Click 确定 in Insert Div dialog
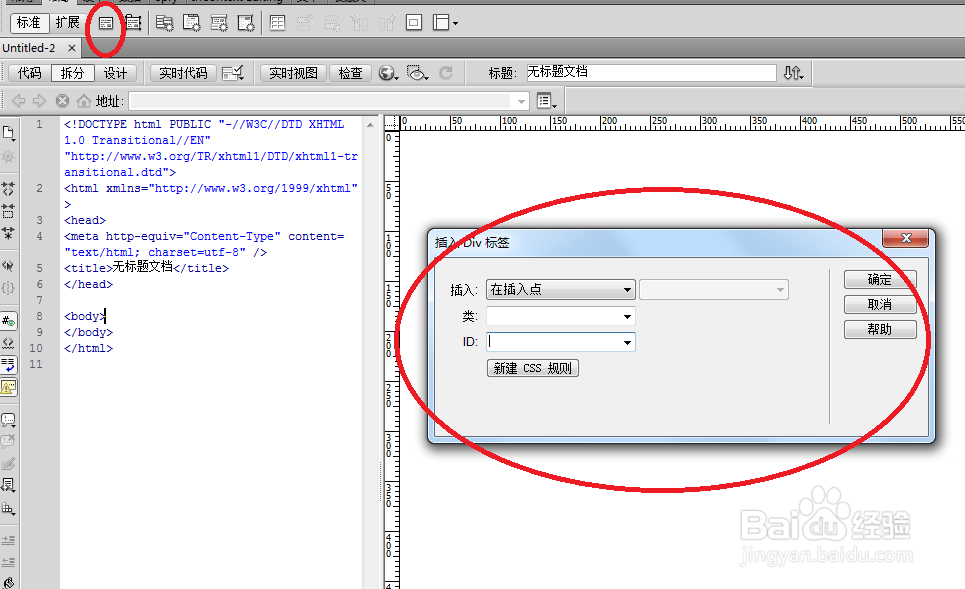 pyautogui.click(x=880, y=279)
